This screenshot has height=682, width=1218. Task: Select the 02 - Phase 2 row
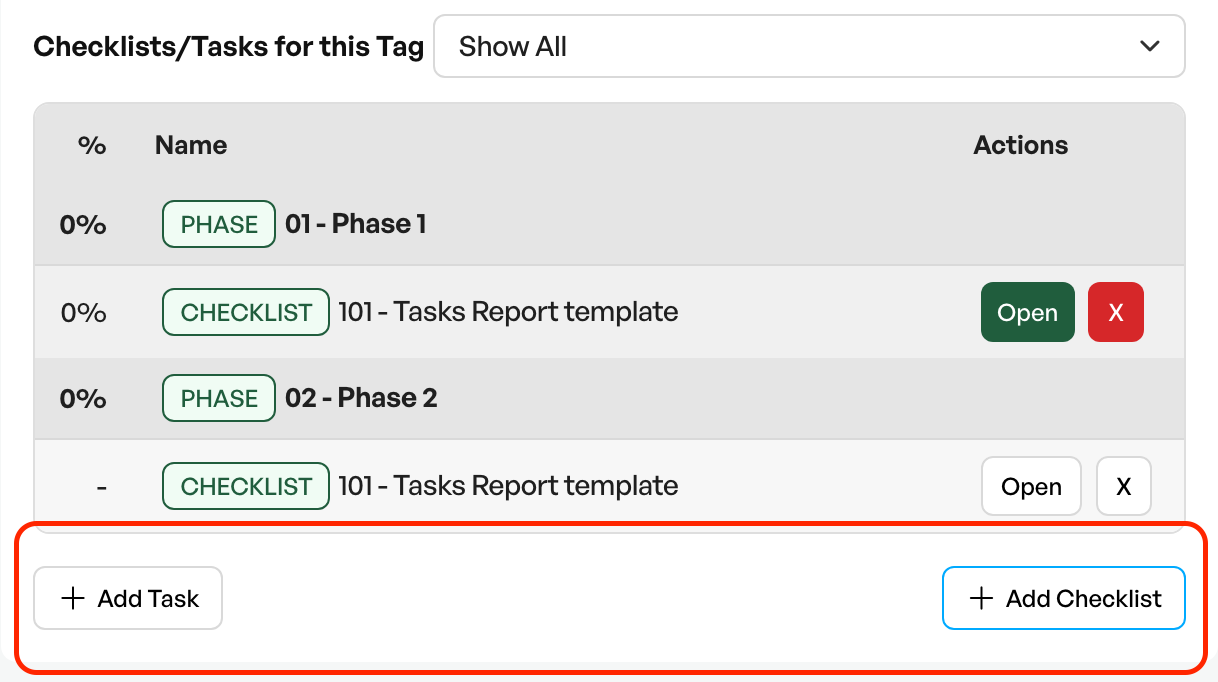point(609,398)
